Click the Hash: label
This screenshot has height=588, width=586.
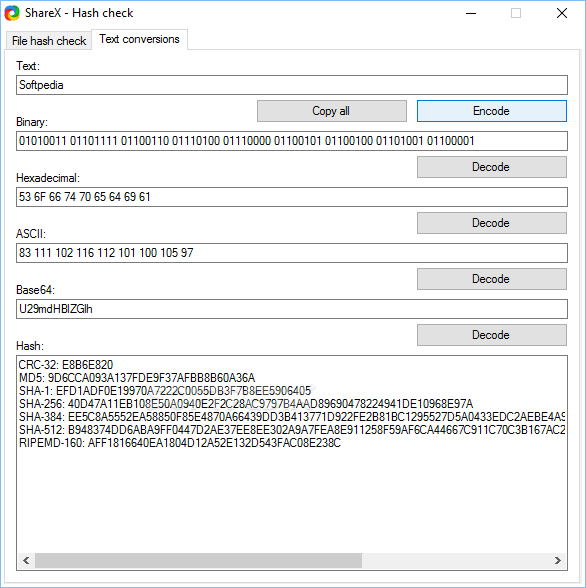pyautogui.click(x=30, y=346)
